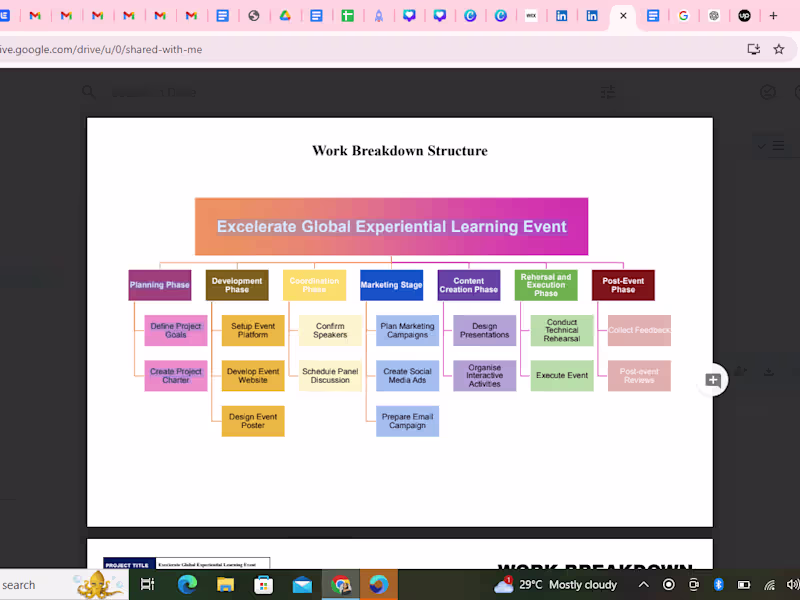Image resolution: width=800 pixels, height=600 pixels.
Task: Click the dimmed download icon
Action: [769, 372]
